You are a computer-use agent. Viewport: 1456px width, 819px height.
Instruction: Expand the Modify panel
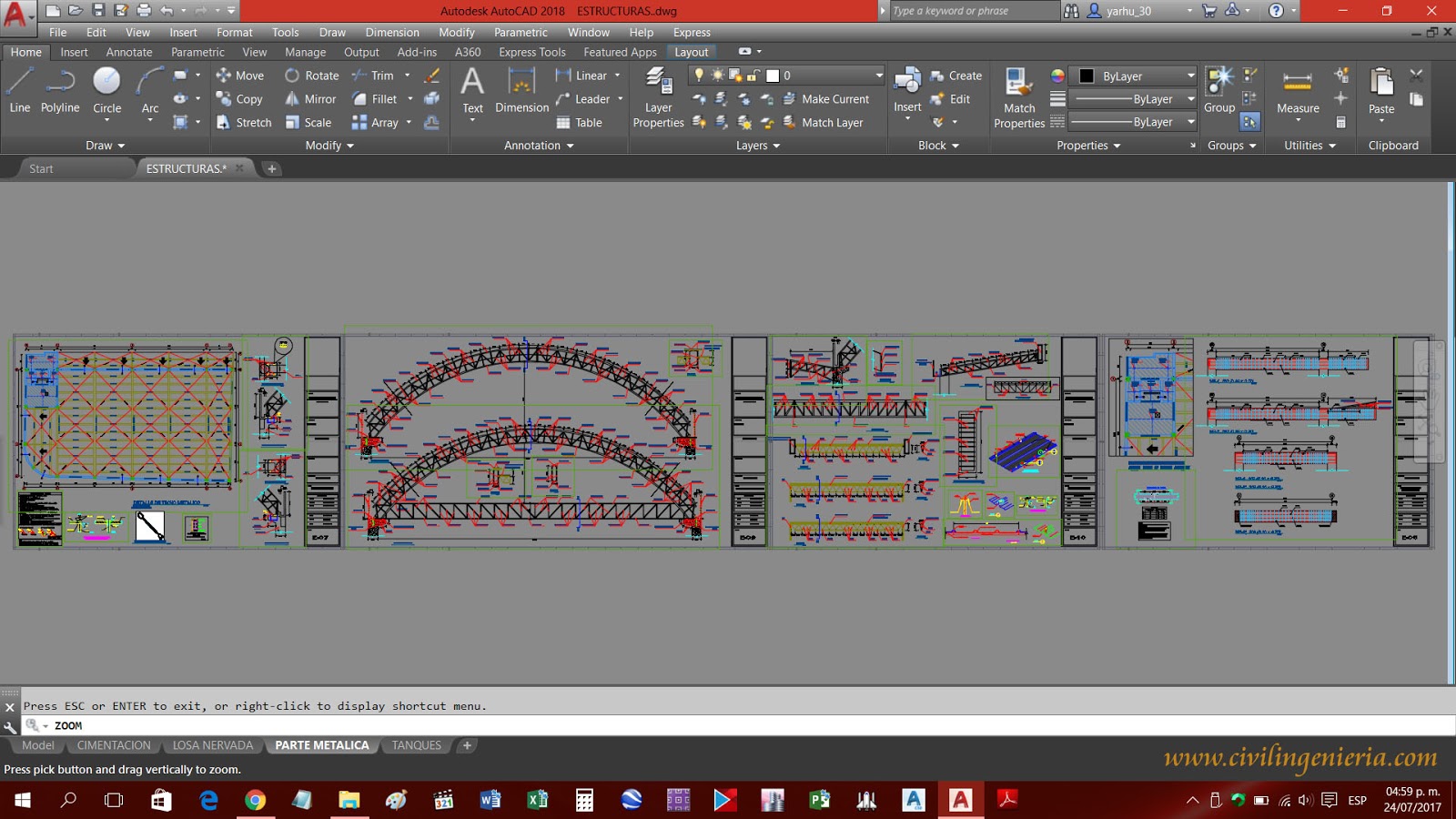click(x=329, y=146)
